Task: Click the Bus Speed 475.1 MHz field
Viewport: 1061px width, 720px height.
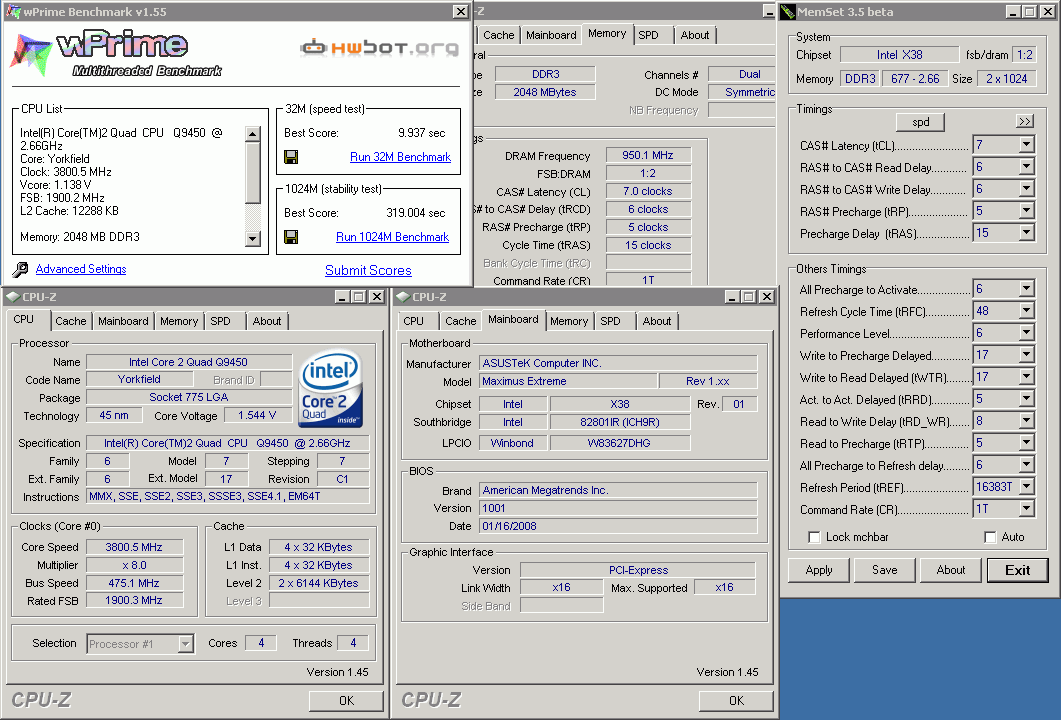Action: coord(134,583)
